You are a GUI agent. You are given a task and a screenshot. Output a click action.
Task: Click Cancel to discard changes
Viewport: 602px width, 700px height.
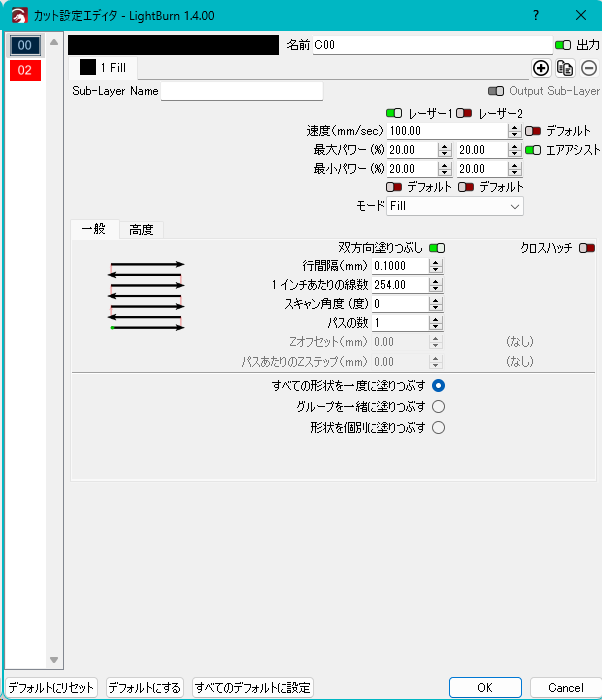565,688
